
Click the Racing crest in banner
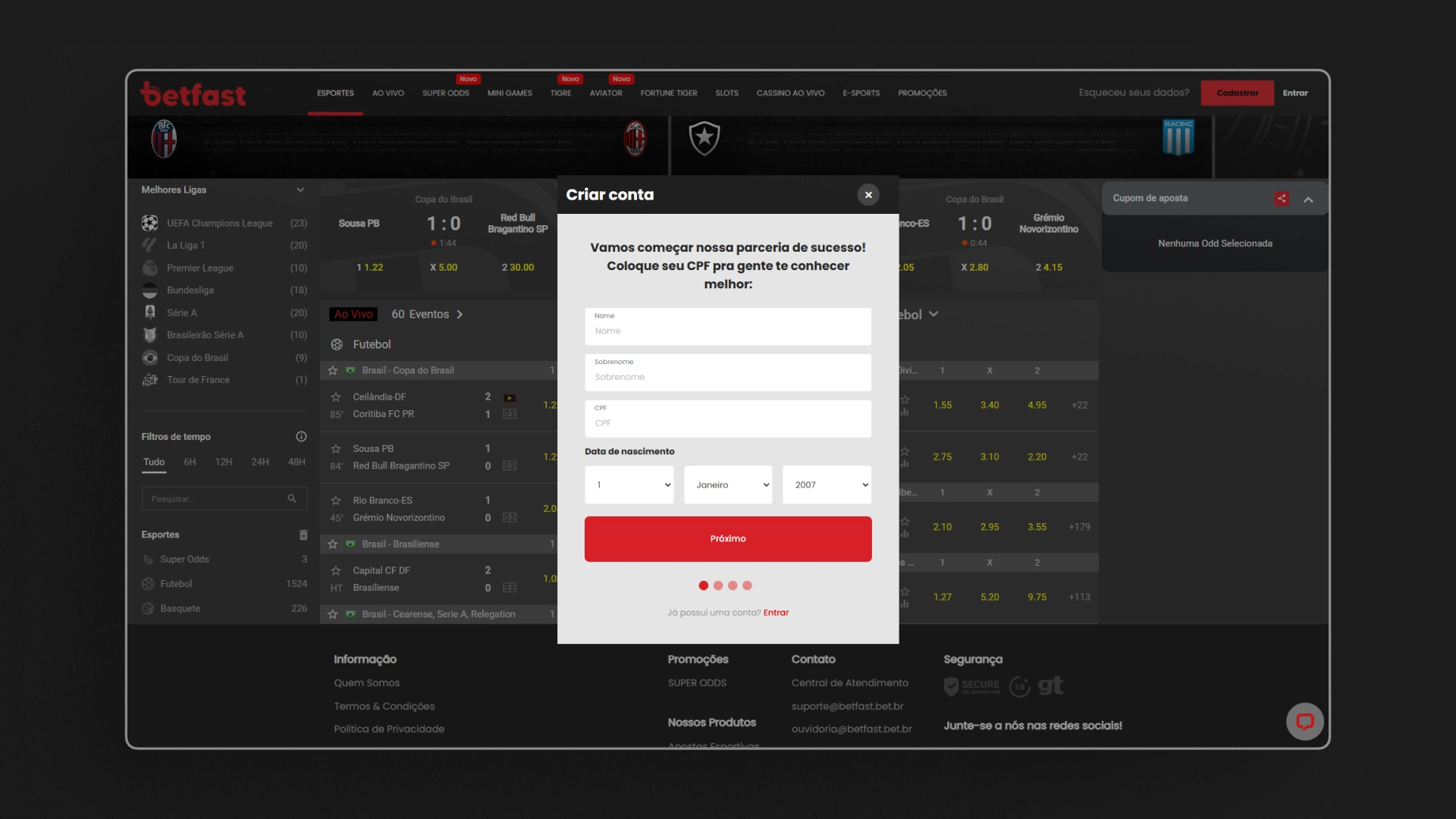[1178, 137]
